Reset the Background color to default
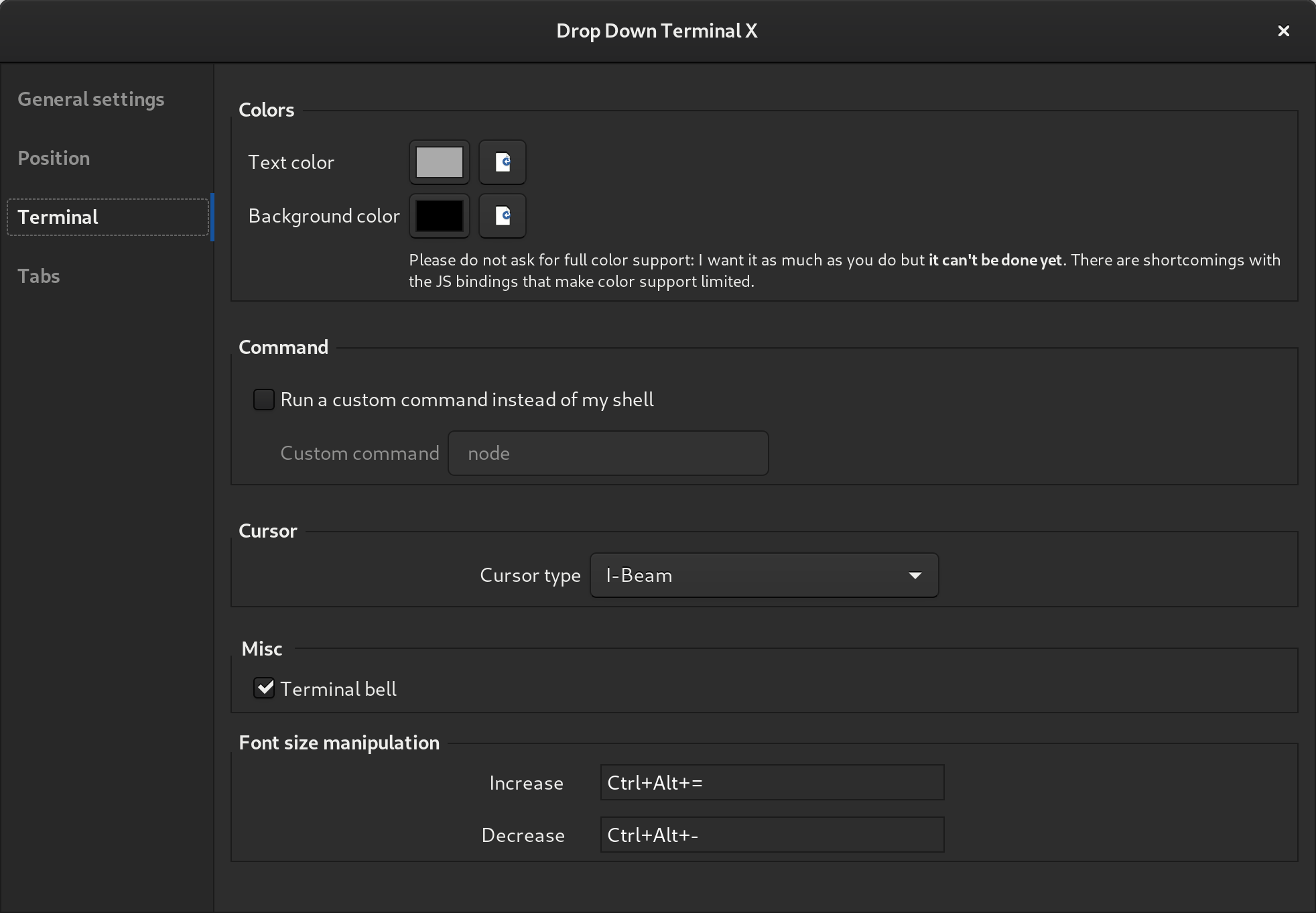This screenshot has width=1316, height=913. [x=503, y=216]
